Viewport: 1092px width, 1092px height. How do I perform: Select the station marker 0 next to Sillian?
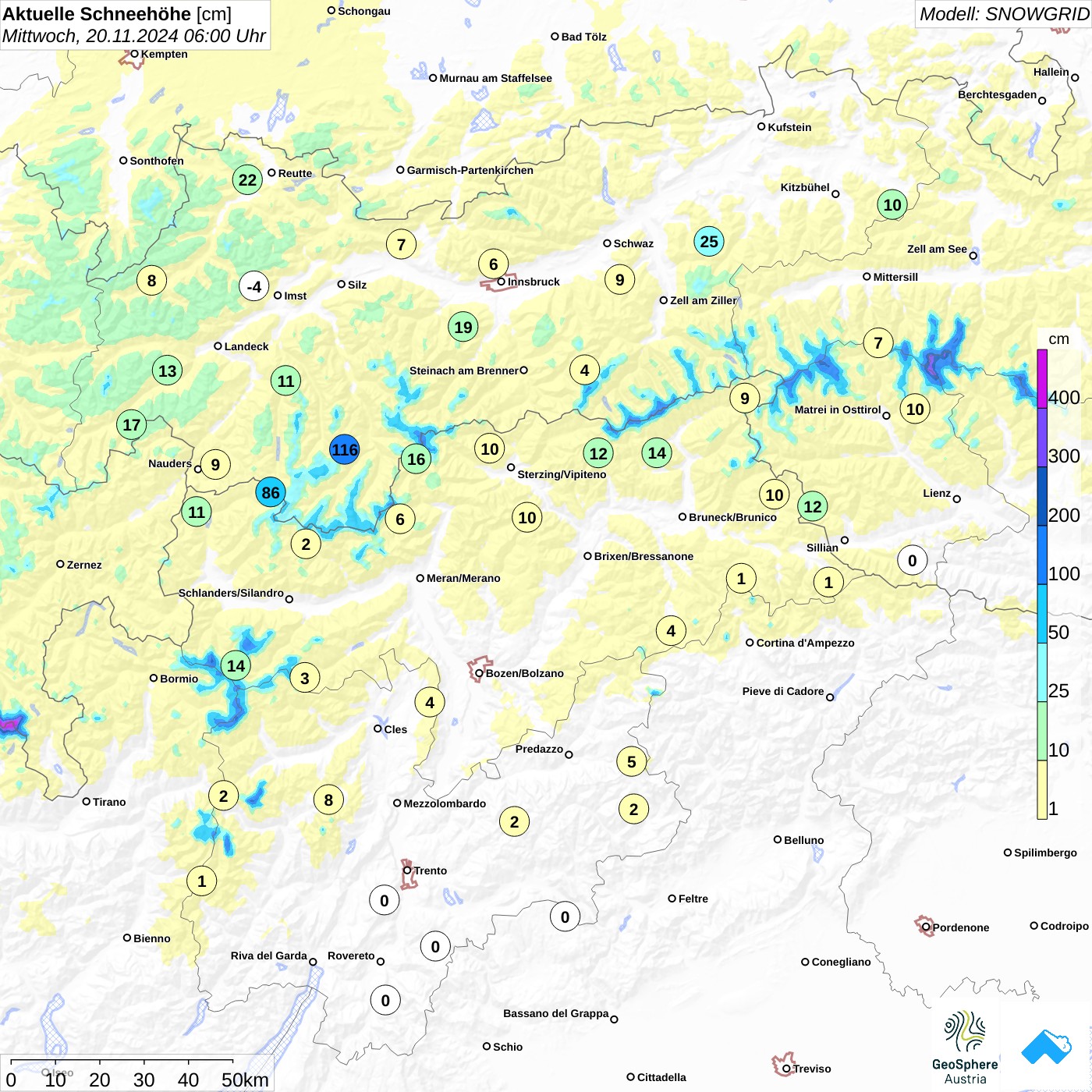[913, 560]
